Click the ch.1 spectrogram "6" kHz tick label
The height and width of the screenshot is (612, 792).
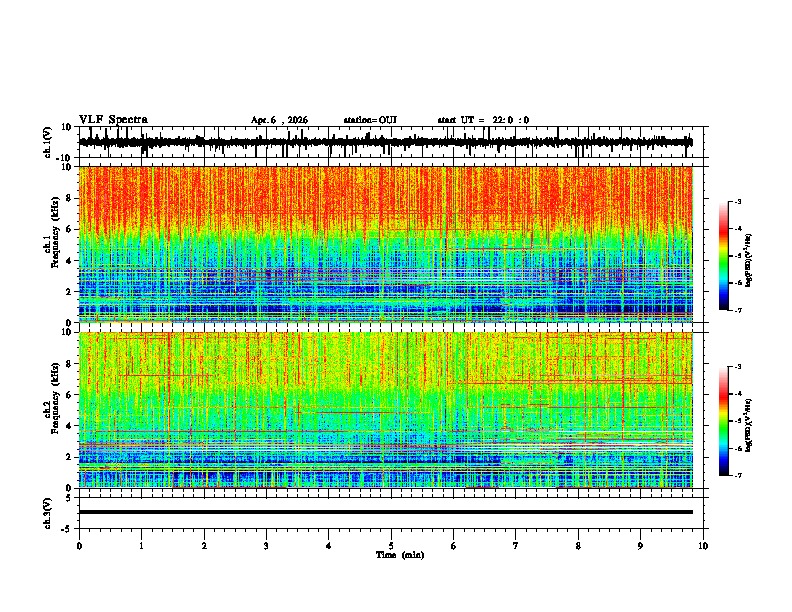pos(69,229)
